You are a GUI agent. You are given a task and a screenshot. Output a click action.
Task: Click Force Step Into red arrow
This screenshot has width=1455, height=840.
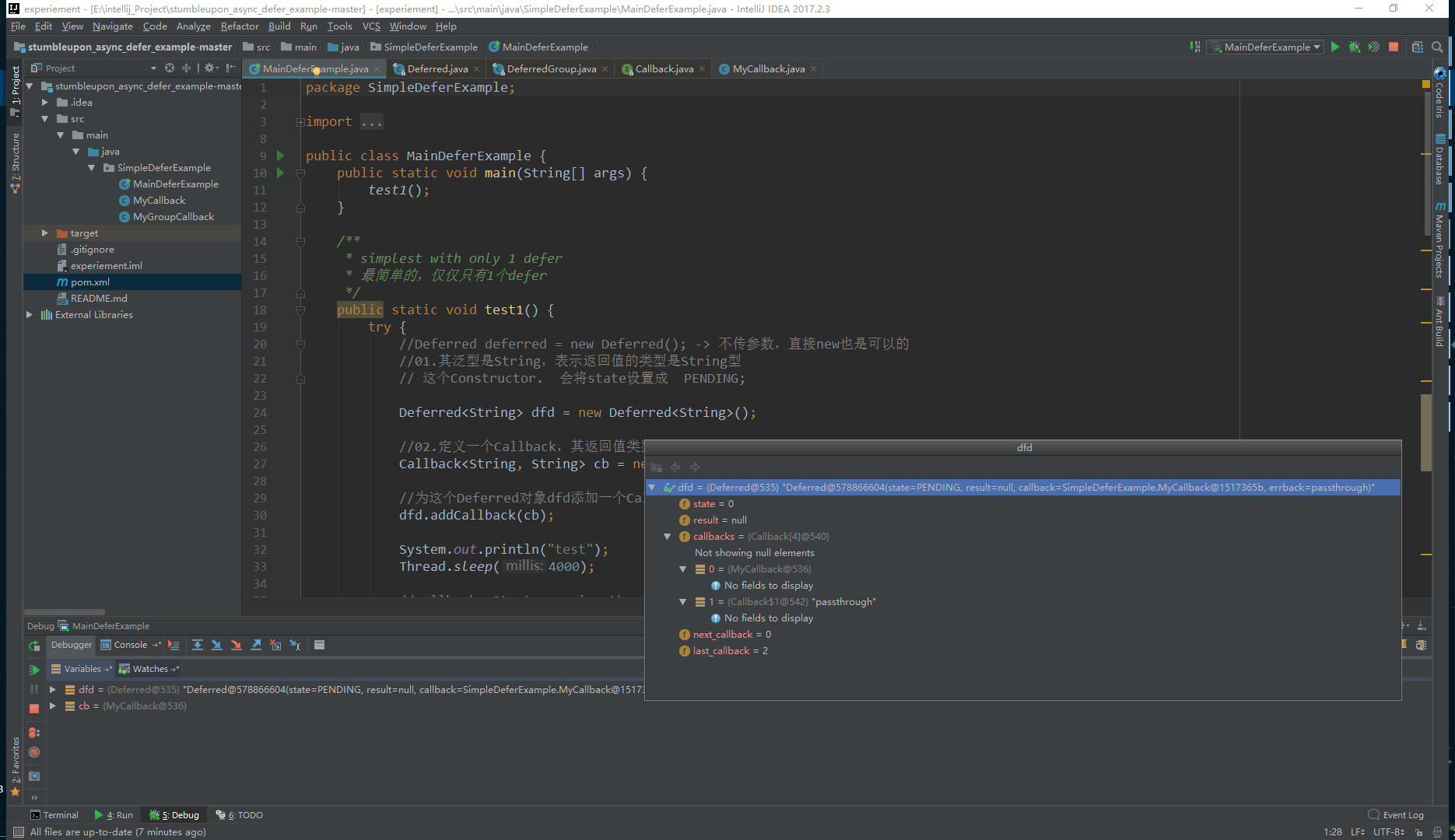pos(237,645)
